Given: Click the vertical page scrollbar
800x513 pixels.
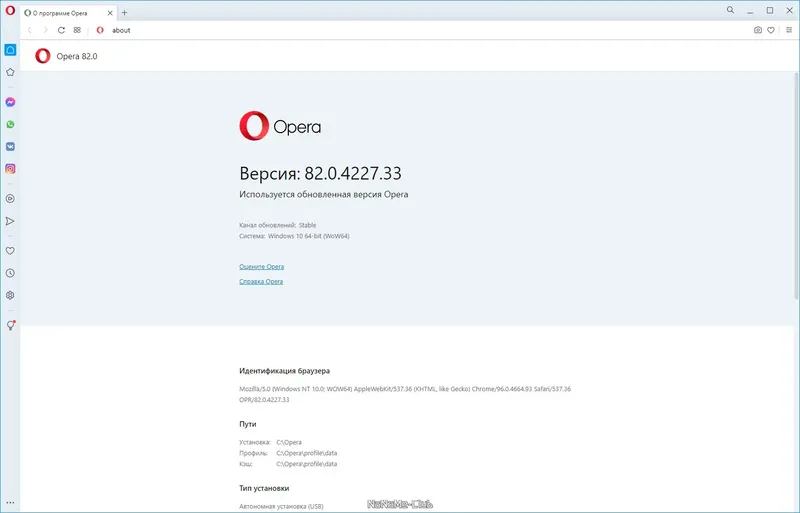Looking at the screenshot, I should pyautogui.click(x=796, y=185).
